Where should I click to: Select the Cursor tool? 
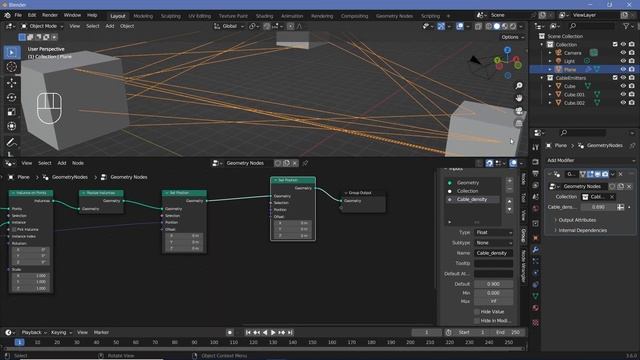click(x=11, y=67)
